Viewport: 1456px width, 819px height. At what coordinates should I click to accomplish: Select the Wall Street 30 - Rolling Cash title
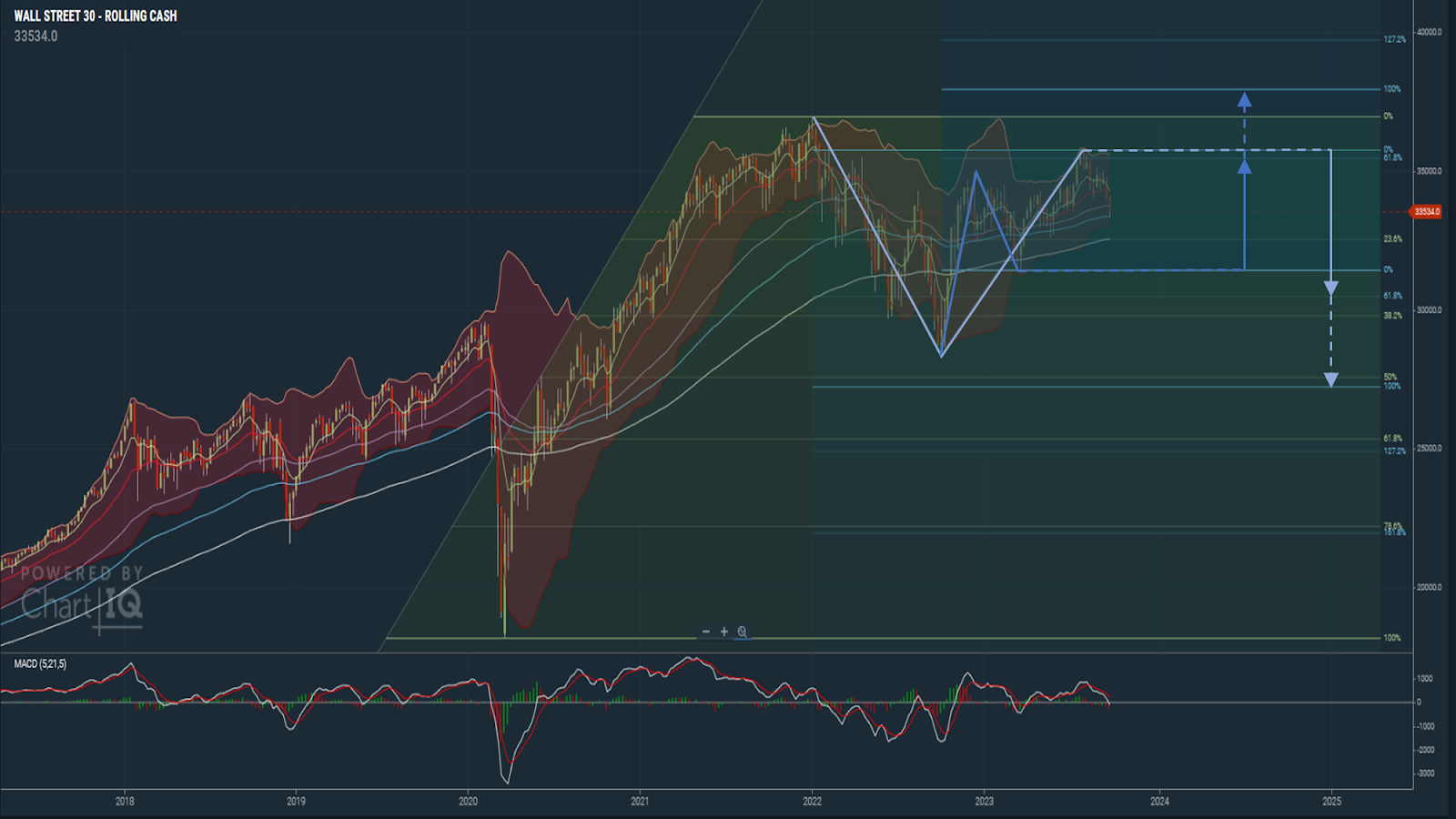pyautogui.click(x=96, y=16)
